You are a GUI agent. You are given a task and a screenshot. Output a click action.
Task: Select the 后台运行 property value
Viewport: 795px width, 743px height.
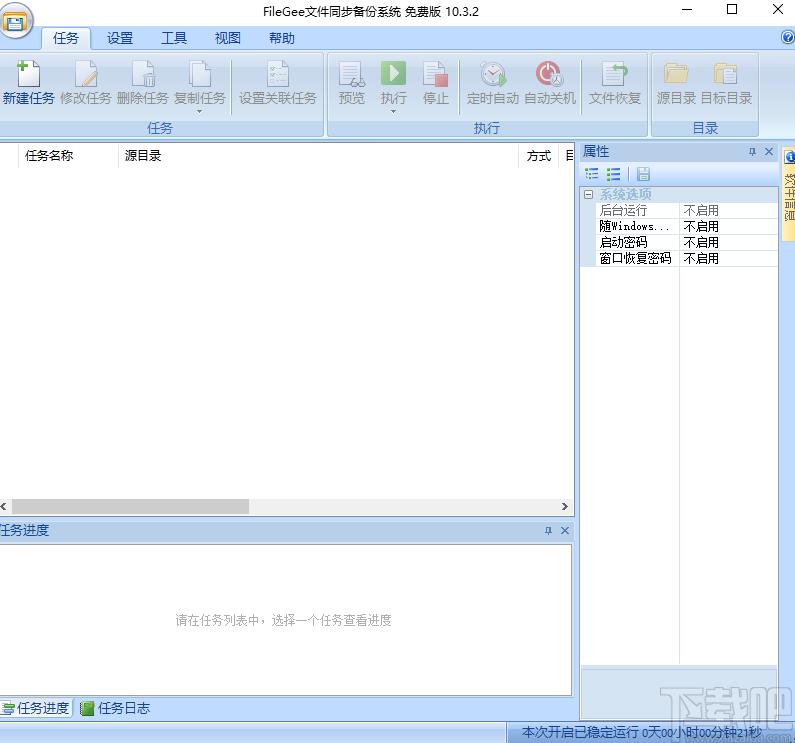point(727,210)
